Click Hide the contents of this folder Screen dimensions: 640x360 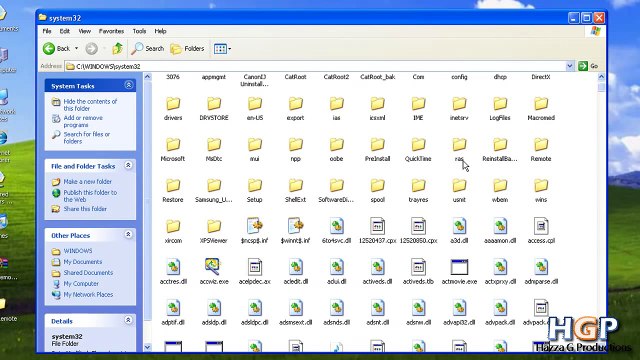(x=90, y=105)
